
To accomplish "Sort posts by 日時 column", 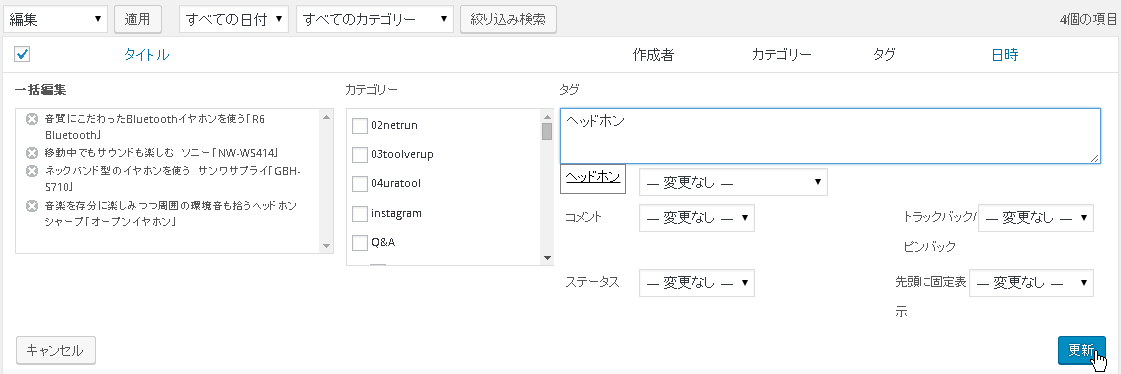I will click(x=1004, y=55).
